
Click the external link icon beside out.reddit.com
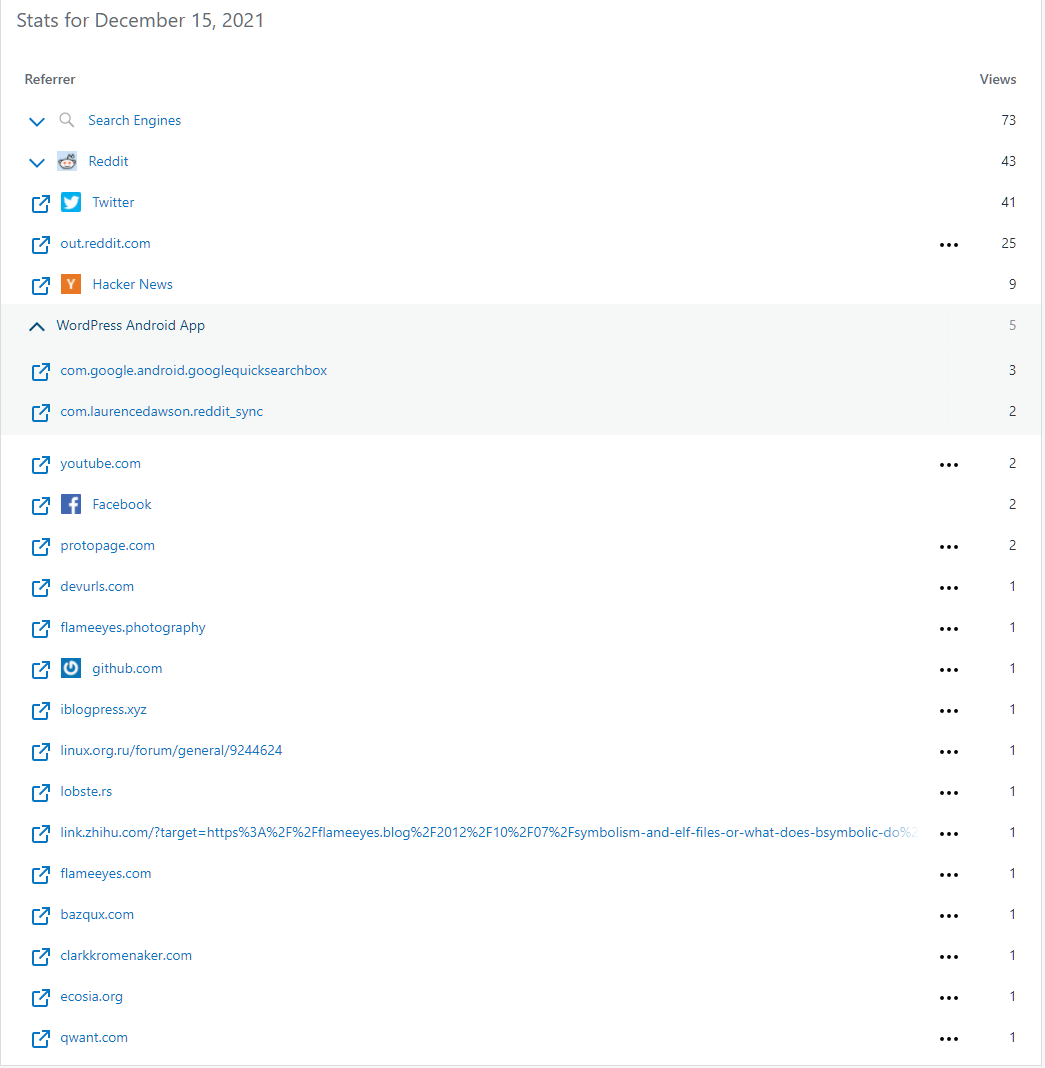[x=40, y=243]
